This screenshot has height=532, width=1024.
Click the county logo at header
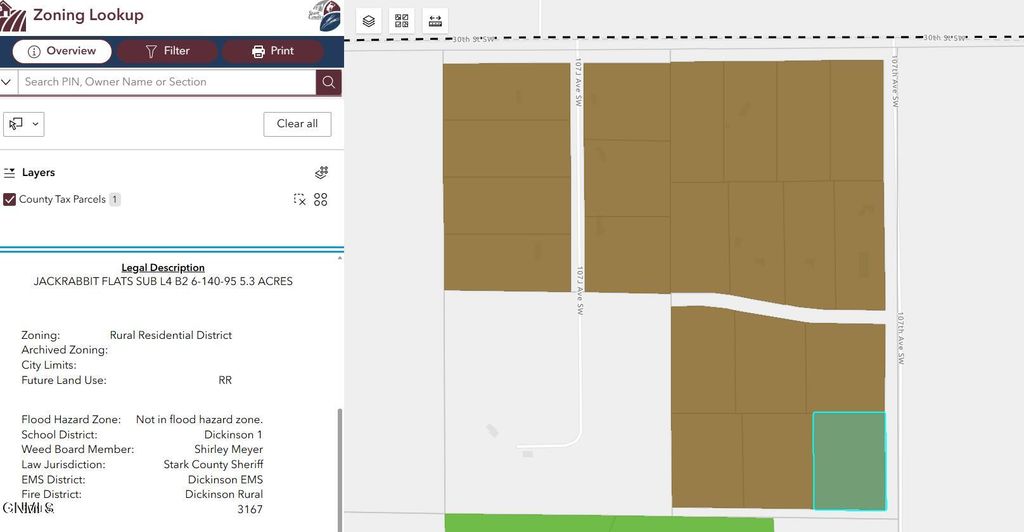(x=324, y=17)
